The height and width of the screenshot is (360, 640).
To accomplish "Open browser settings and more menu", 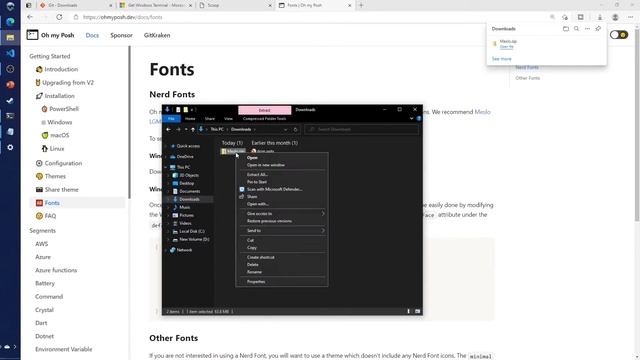I will point(630,17).
